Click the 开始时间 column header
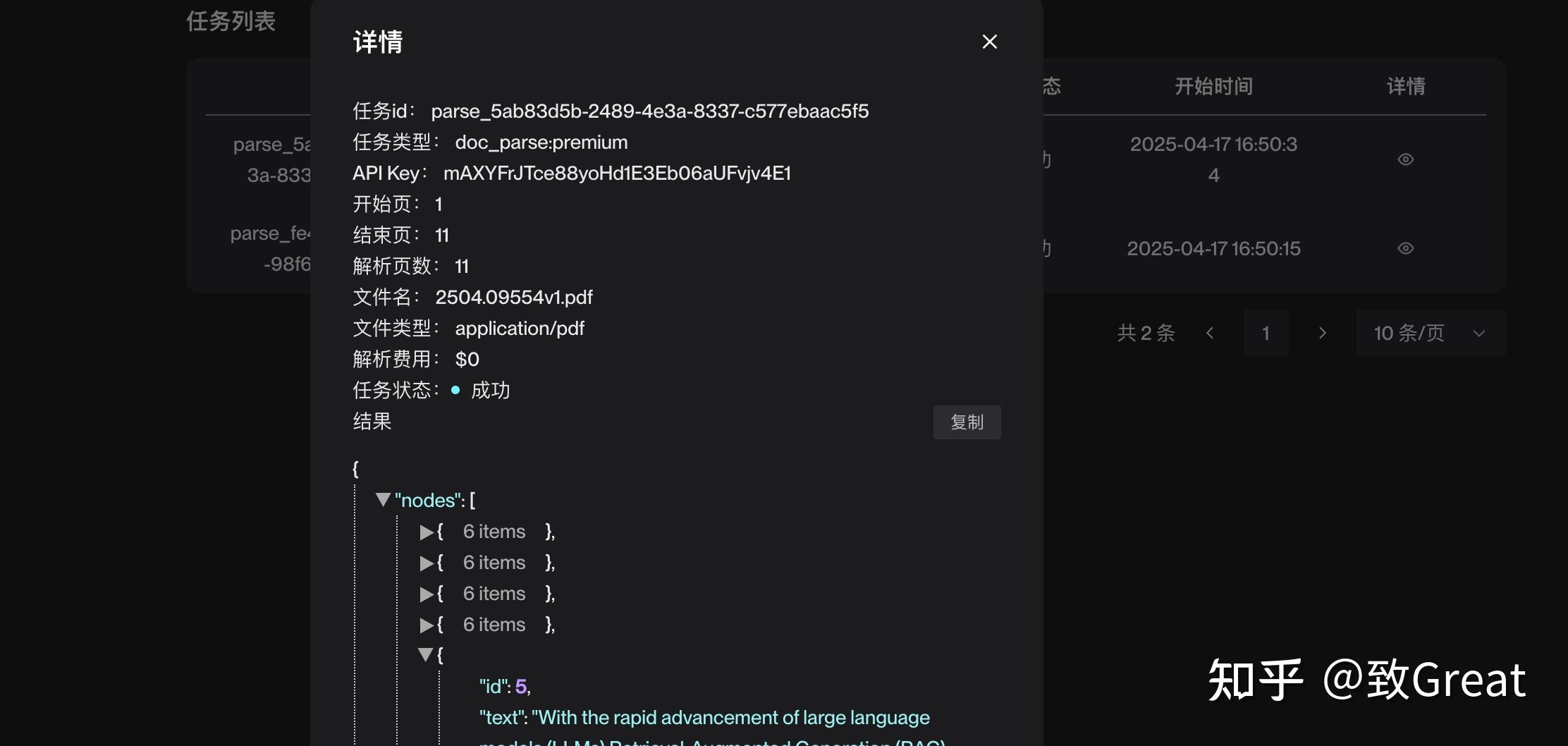1568x746 pixels. click(1213, 86)
